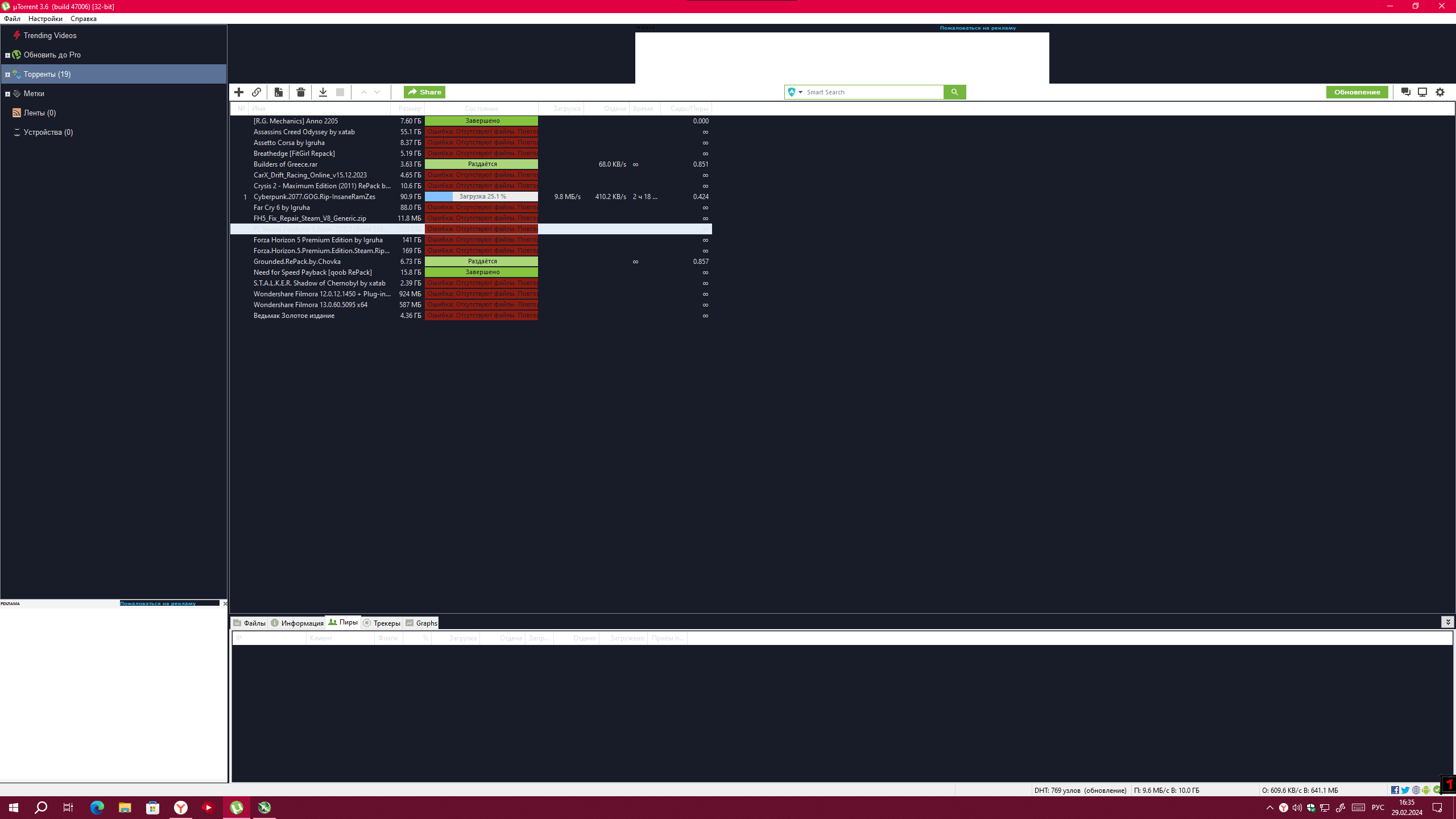Click the remote monitor toolbar icon

(x=1422, y=92)
